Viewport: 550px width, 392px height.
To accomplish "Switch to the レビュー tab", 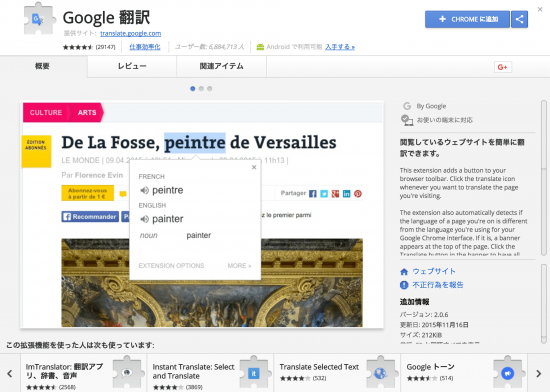I will click(x=132, y=66).
